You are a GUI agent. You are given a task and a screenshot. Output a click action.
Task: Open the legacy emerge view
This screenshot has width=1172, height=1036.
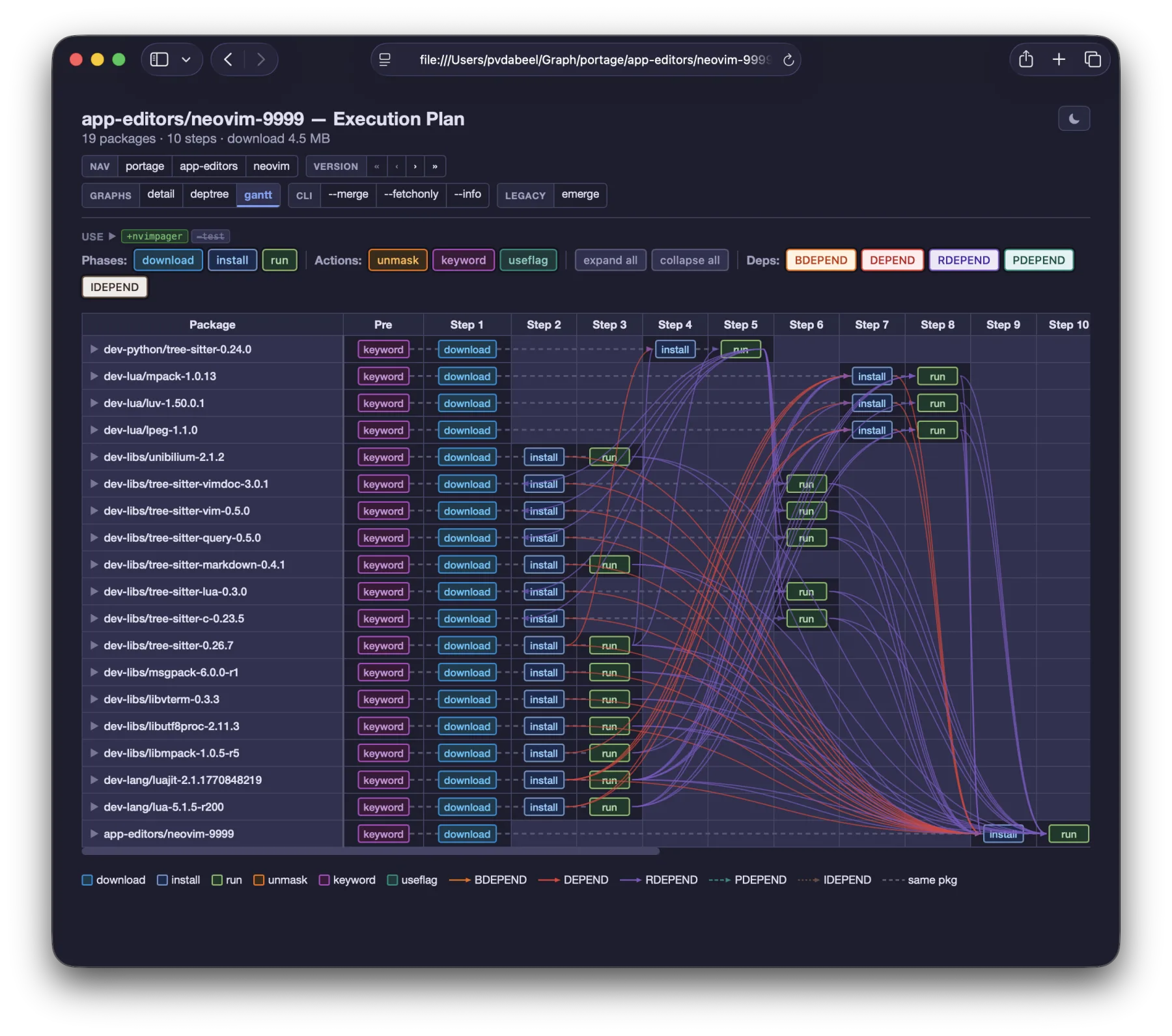[580, 195]
